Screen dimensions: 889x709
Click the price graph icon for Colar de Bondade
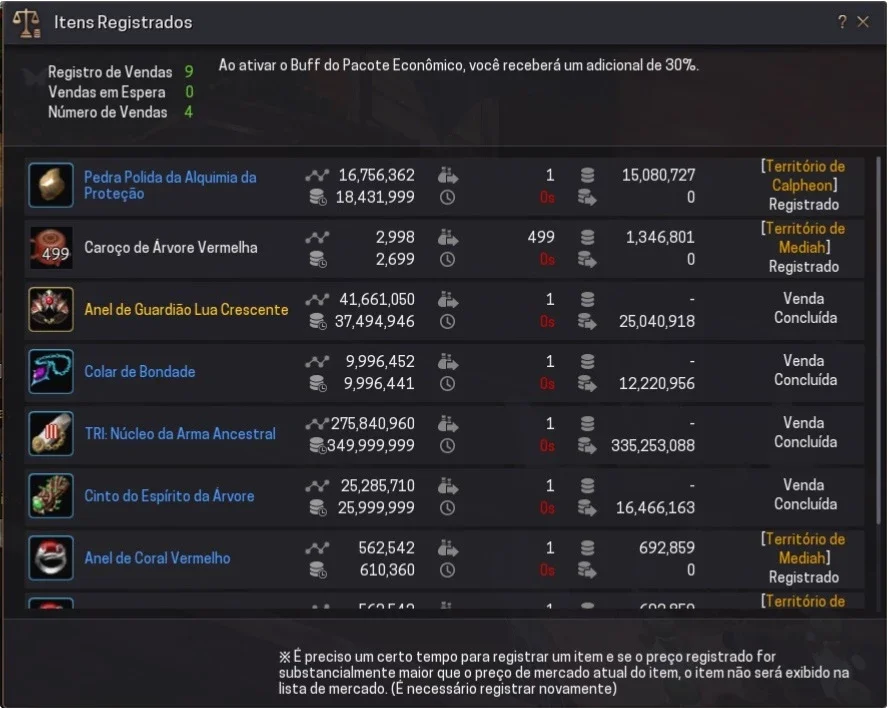point(317,361)
